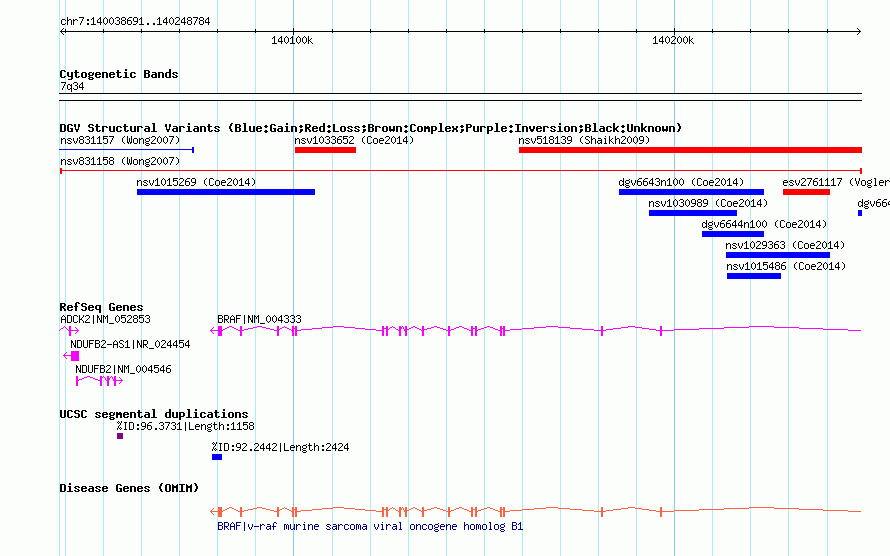Click the NDUFB2-AS1 gene glyph
This screenshot has height=556, width=890.
coord(71,356)
